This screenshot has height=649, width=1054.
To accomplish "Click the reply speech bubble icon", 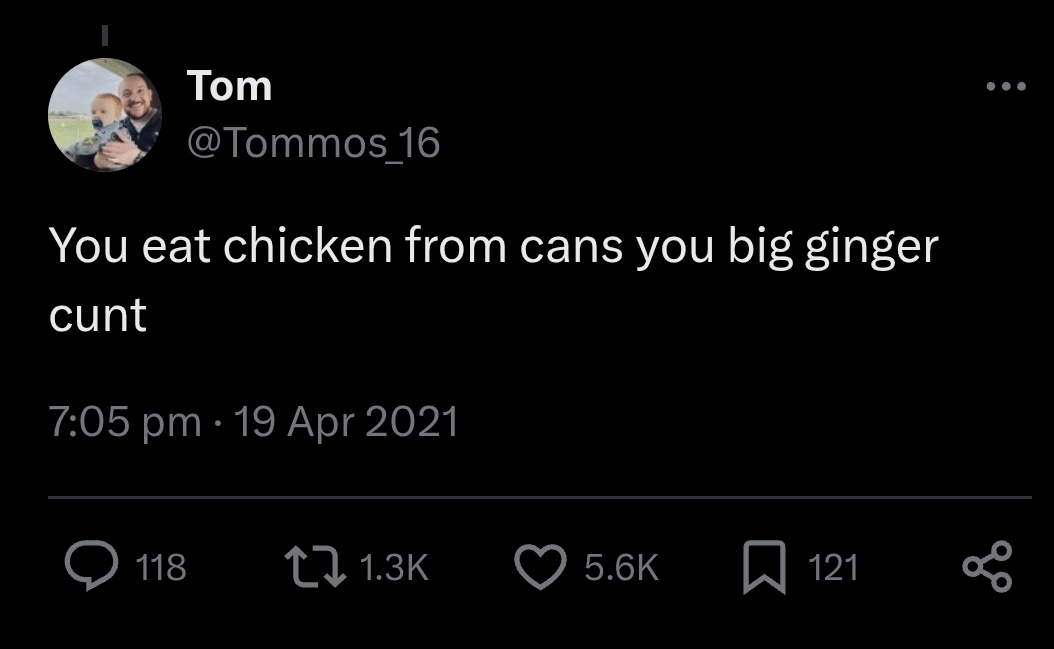I will pyautogui.click(x=91, y=568).
